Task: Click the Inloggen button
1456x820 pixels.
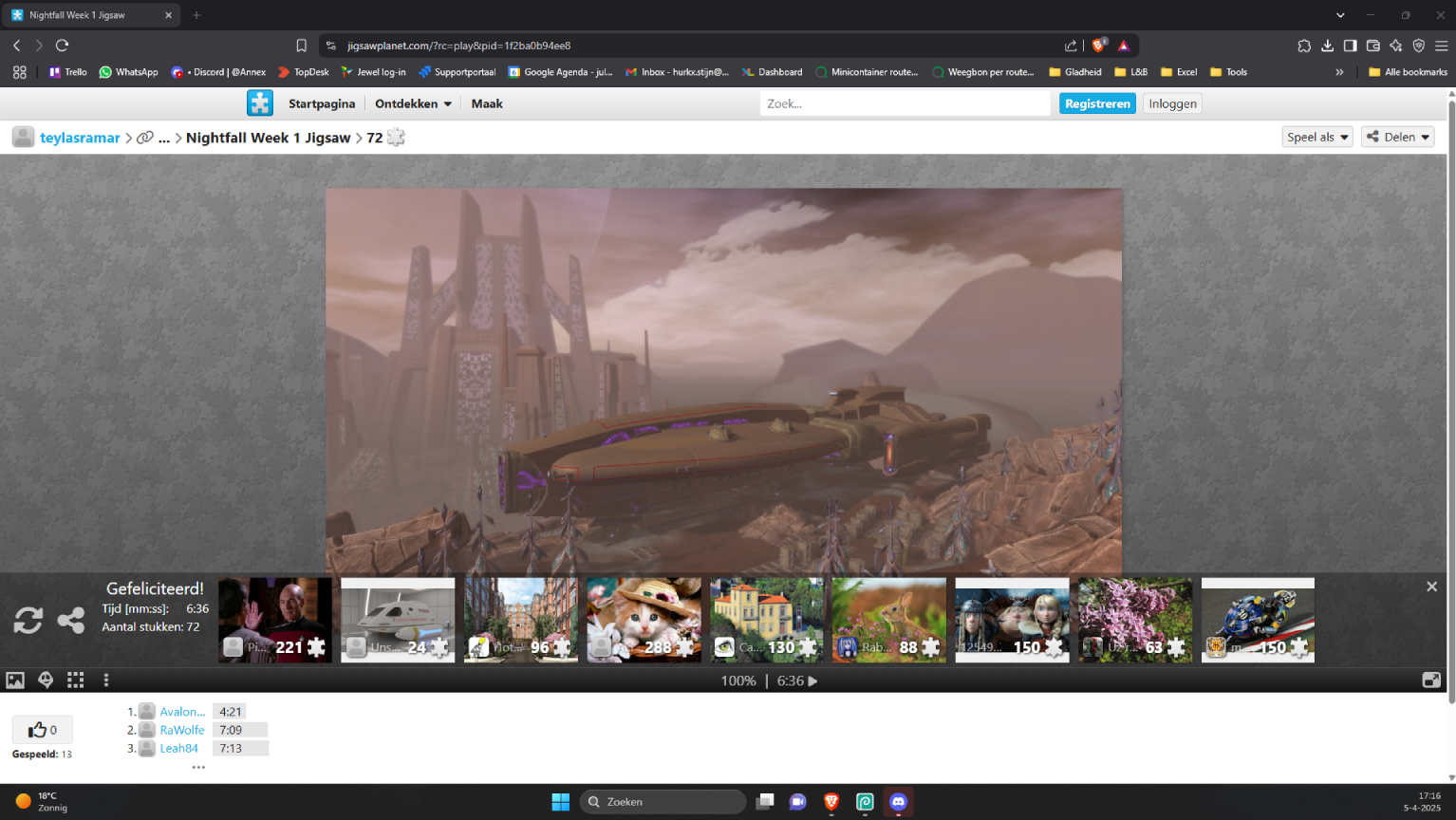Action: pyautogui.click(x=1172, y=103)
